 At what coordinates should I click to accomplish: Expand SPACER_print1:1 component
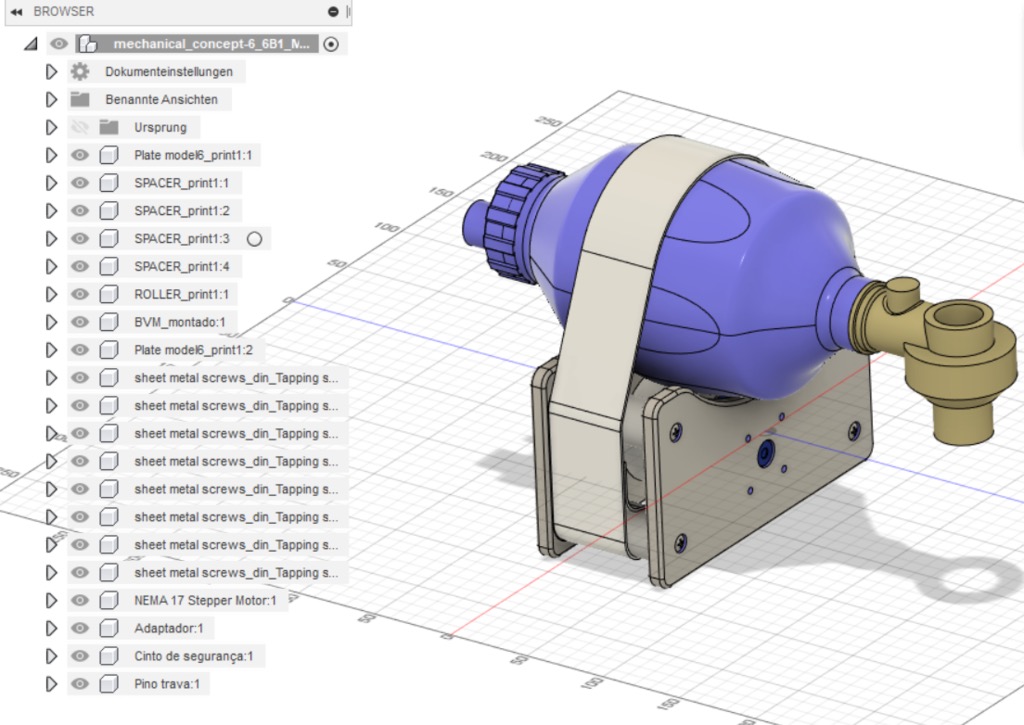click(52, 183)
